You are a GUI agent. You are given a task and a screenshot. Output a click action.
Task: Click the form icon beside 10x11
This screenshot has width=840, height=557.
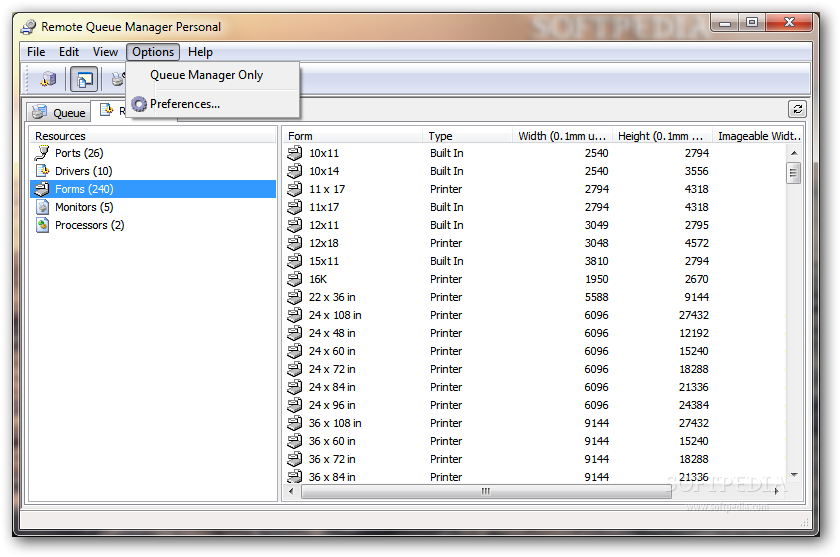295,153
